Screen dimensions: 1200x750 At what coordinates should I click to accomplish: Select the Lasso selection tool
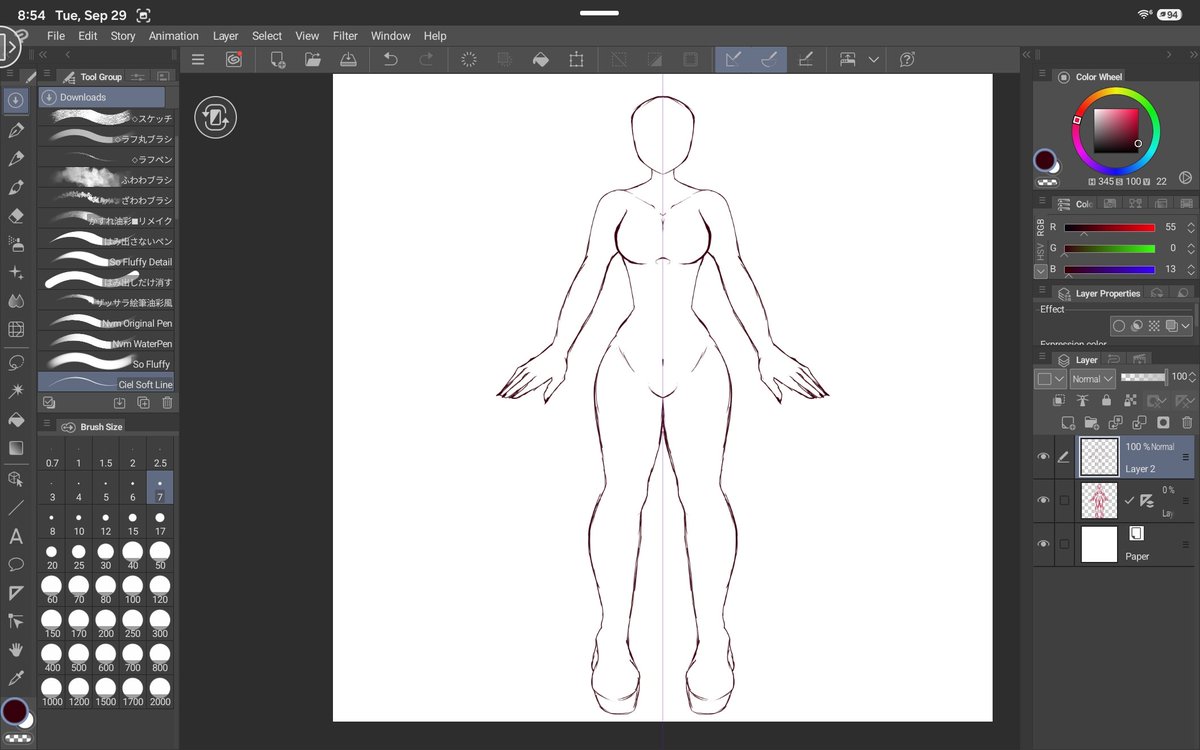coord(16,362)
